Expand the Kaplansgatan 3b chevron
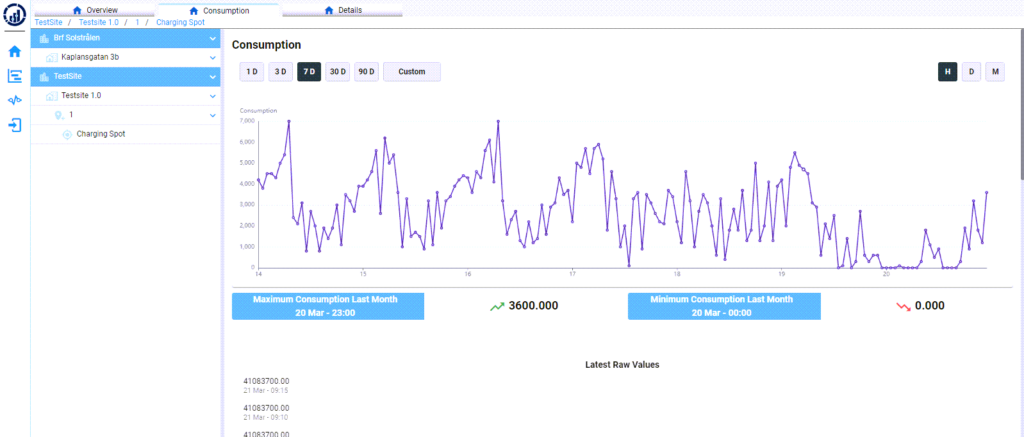This screenshot has width=1024, height=437. (x=213, y=58)
